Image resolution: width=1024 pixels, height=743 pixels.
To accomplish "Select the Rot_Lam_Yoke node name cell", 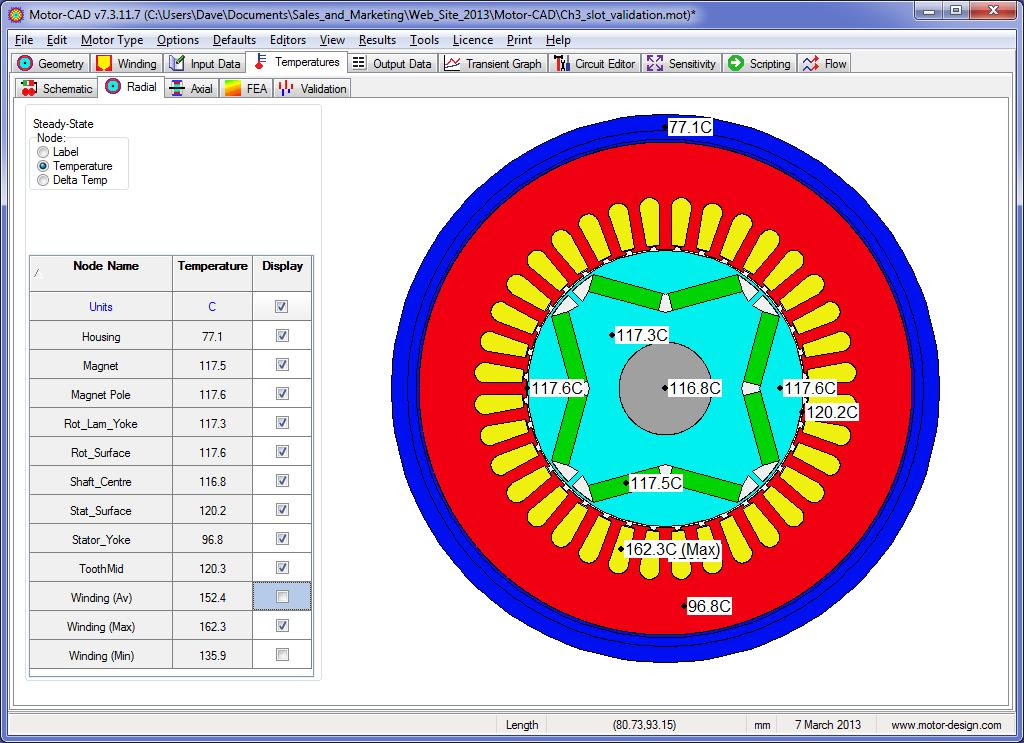I will (101, 423).
